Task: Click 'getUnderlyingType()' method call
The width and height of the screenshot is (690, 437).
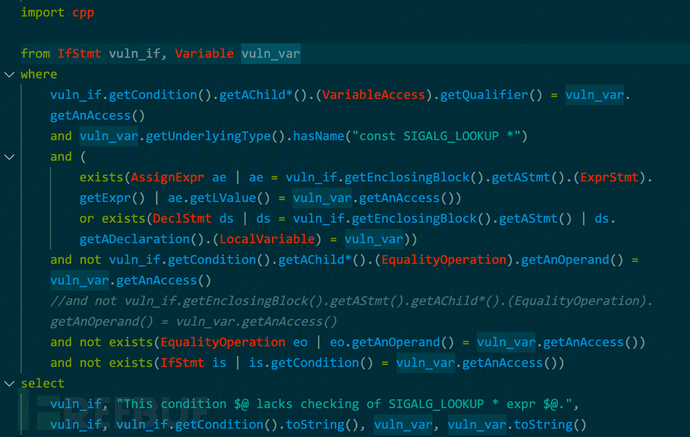Action: [216, 136]
